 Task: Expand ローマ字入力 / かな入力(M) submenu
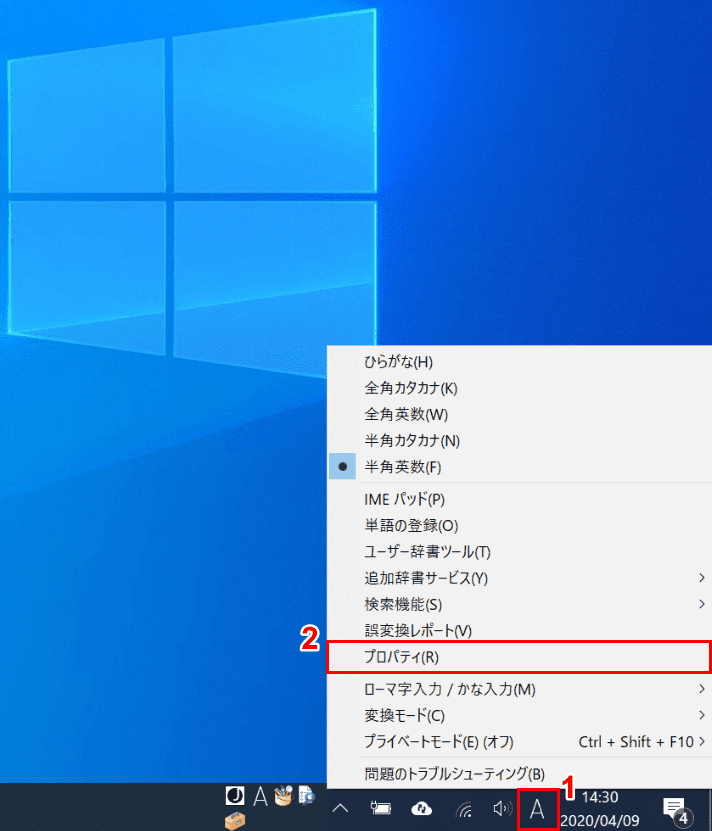(519, 689)
